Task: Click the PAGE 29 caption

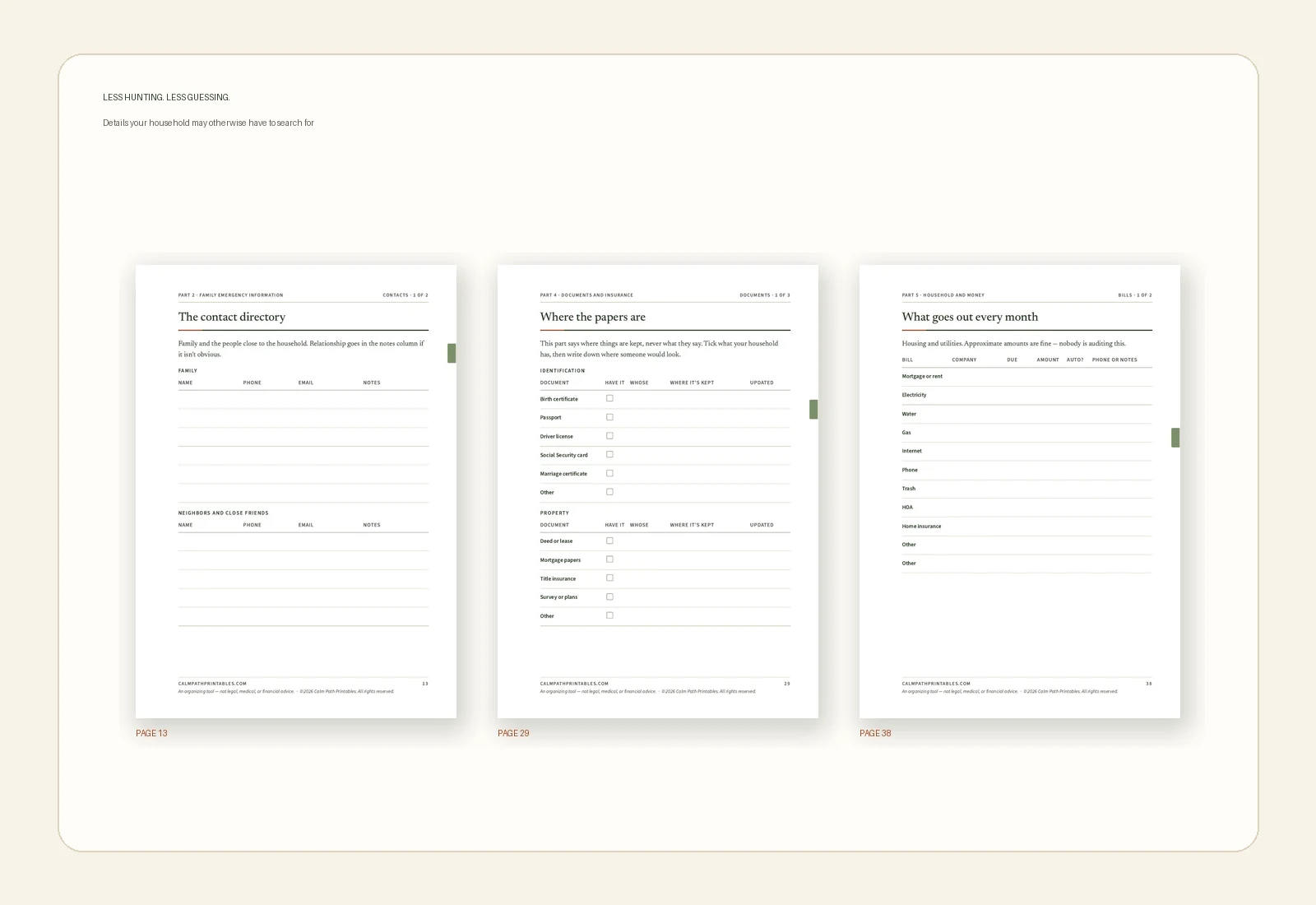Action: pyautogui.click(x=513, y=733)
